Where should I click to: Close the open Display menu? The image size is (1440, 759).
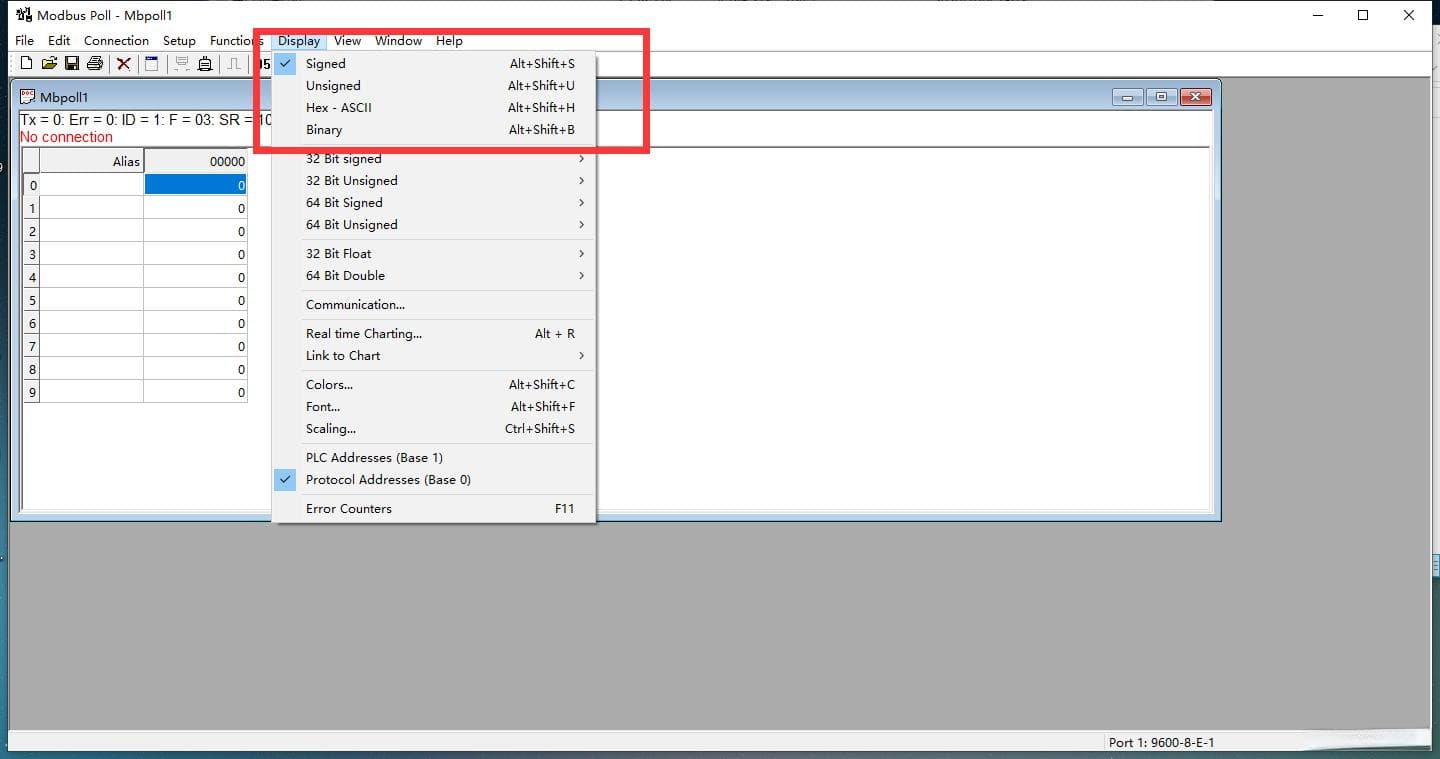pos(299,41)
